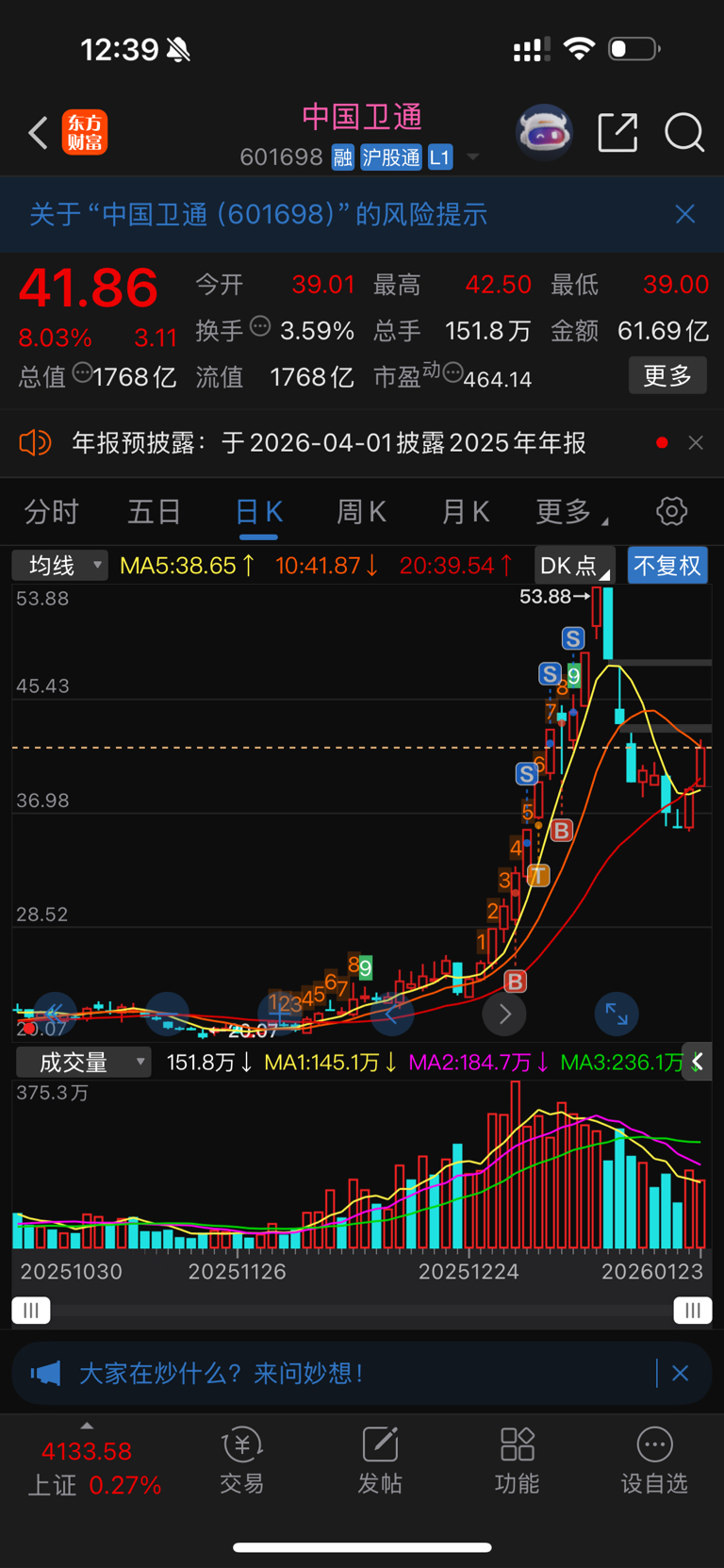Tap the megaphone icon in prompt bar
The width and height of the screenshot is (724, 1568).
click(45, 1373)
